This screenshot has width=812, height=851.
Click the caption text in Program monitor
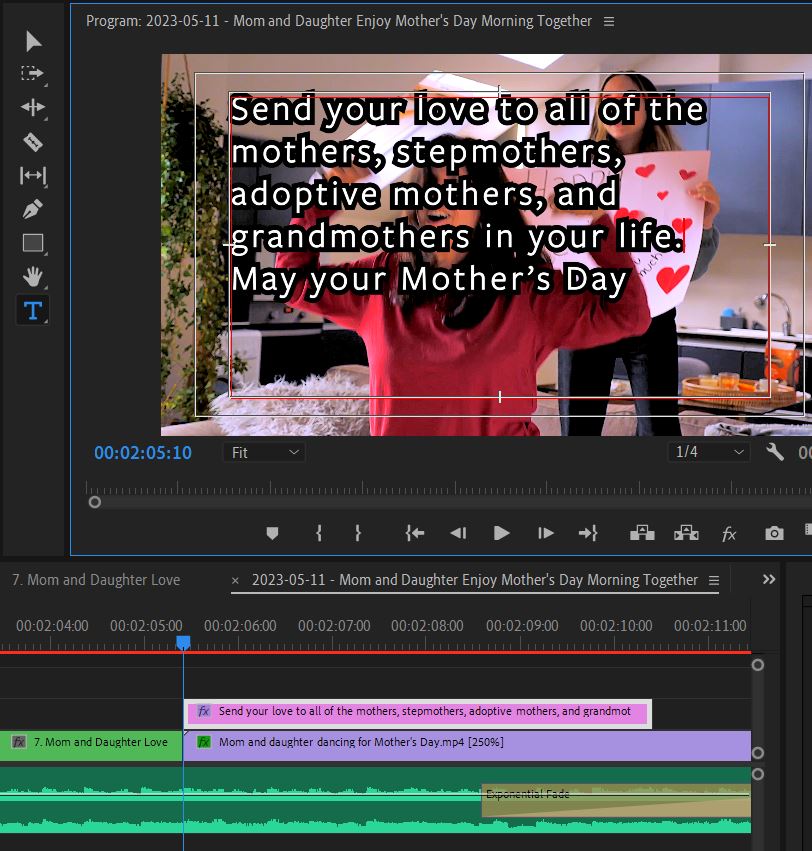[x=467, y=194]
